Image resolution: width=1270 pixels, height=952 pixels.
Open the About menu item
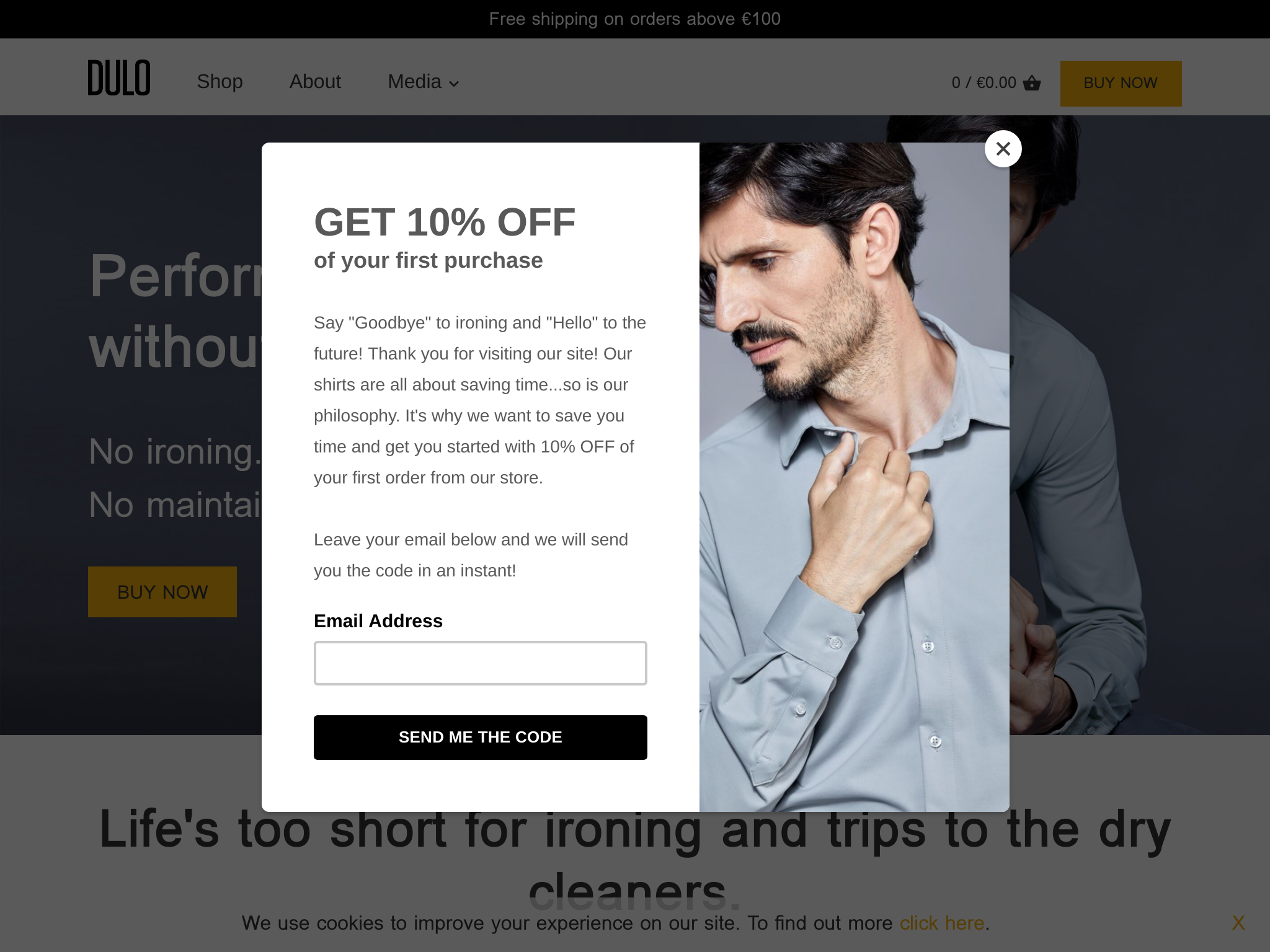click(315, 81)
